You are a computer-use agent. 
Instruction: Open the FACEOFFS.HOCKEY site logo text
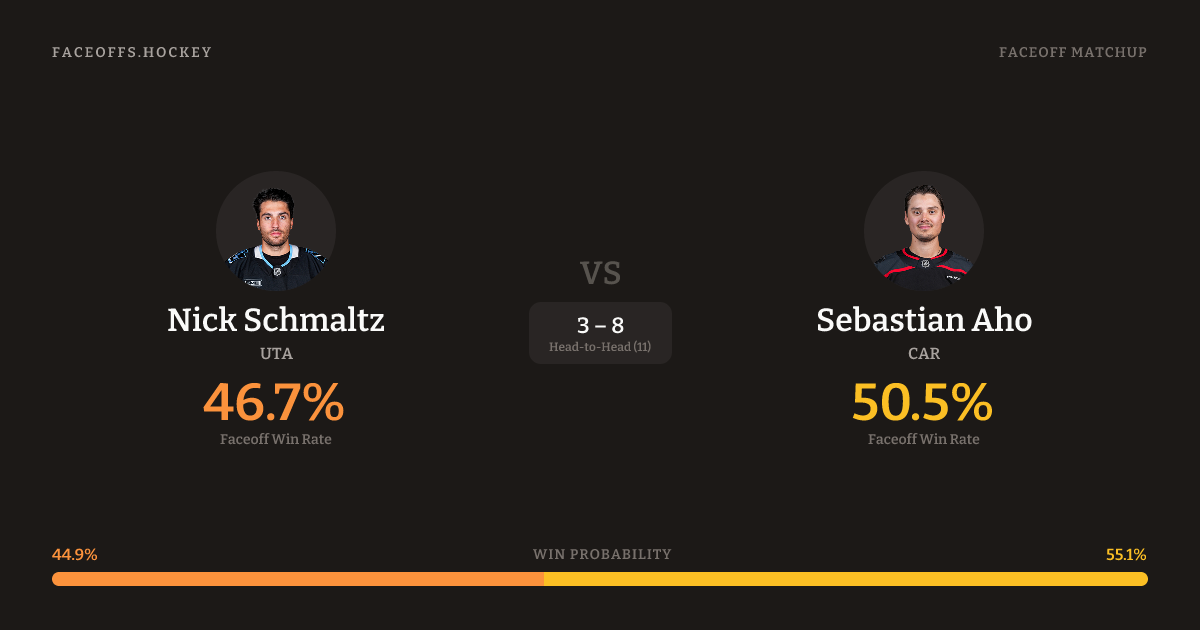132,52
